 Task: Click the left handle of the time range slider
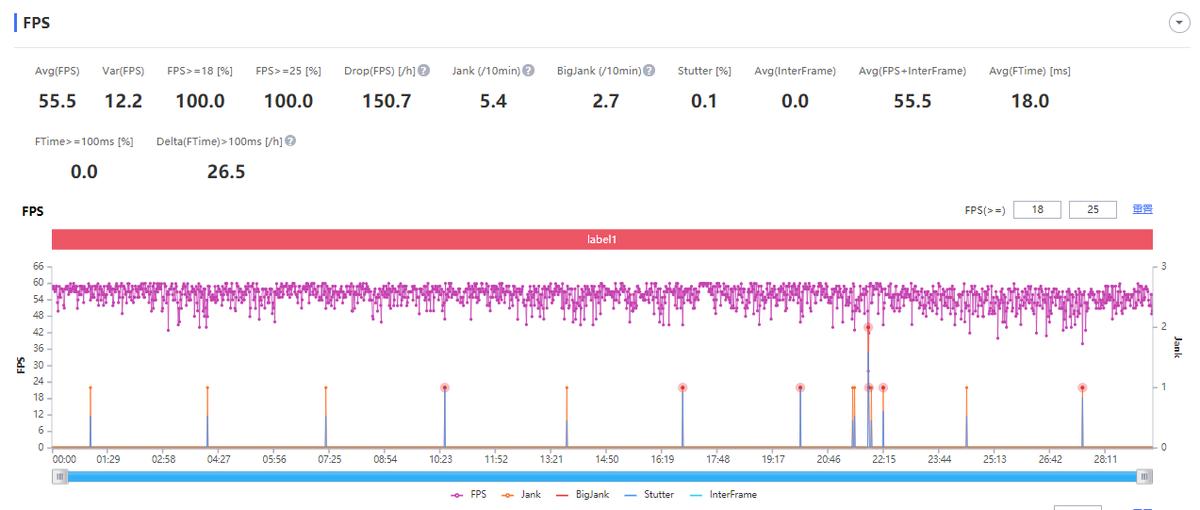tap(61, 477)
